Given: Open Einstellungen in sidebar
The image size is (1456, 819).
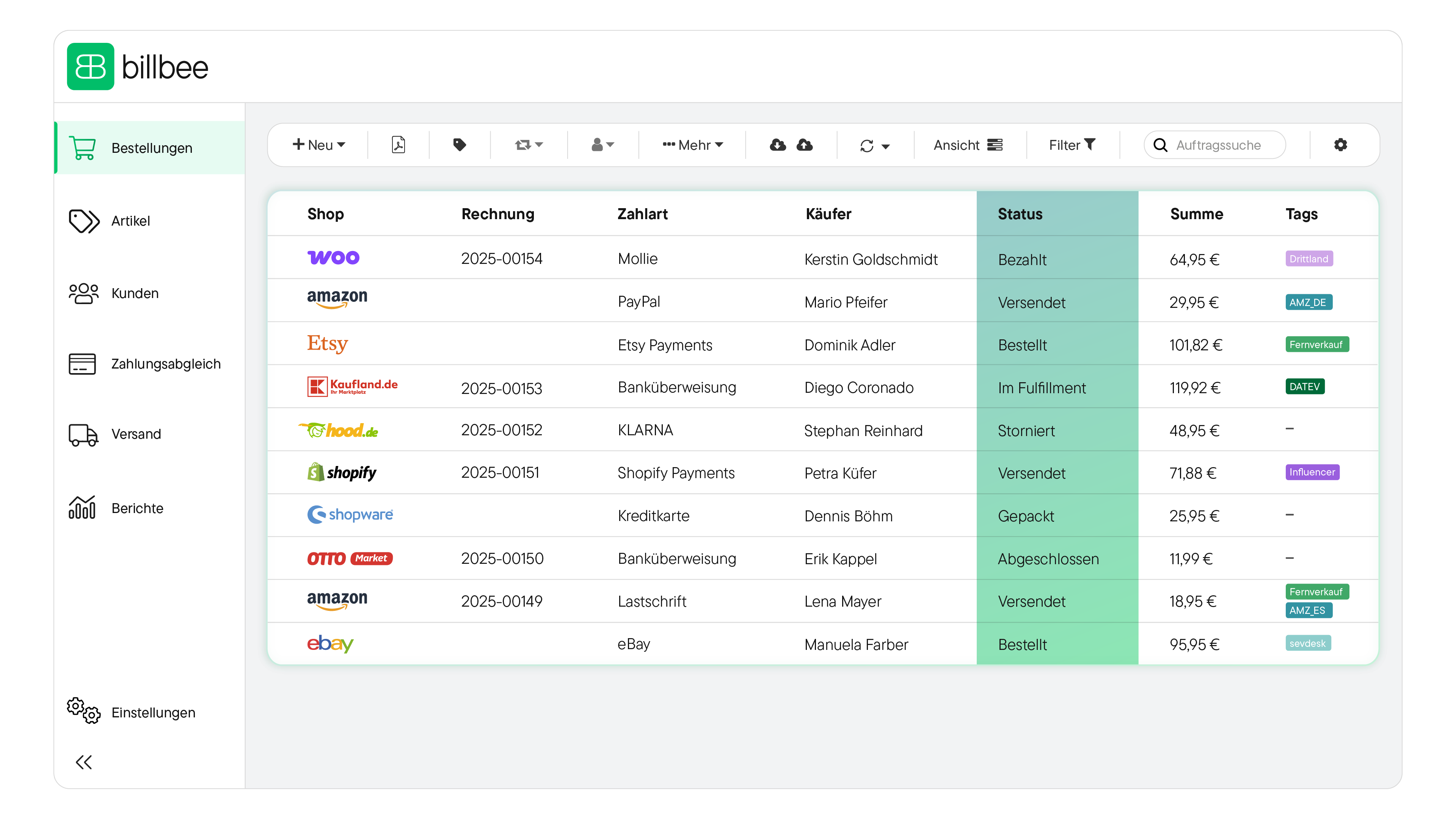Looking at the screenshot, I should [x=153, y=712].
